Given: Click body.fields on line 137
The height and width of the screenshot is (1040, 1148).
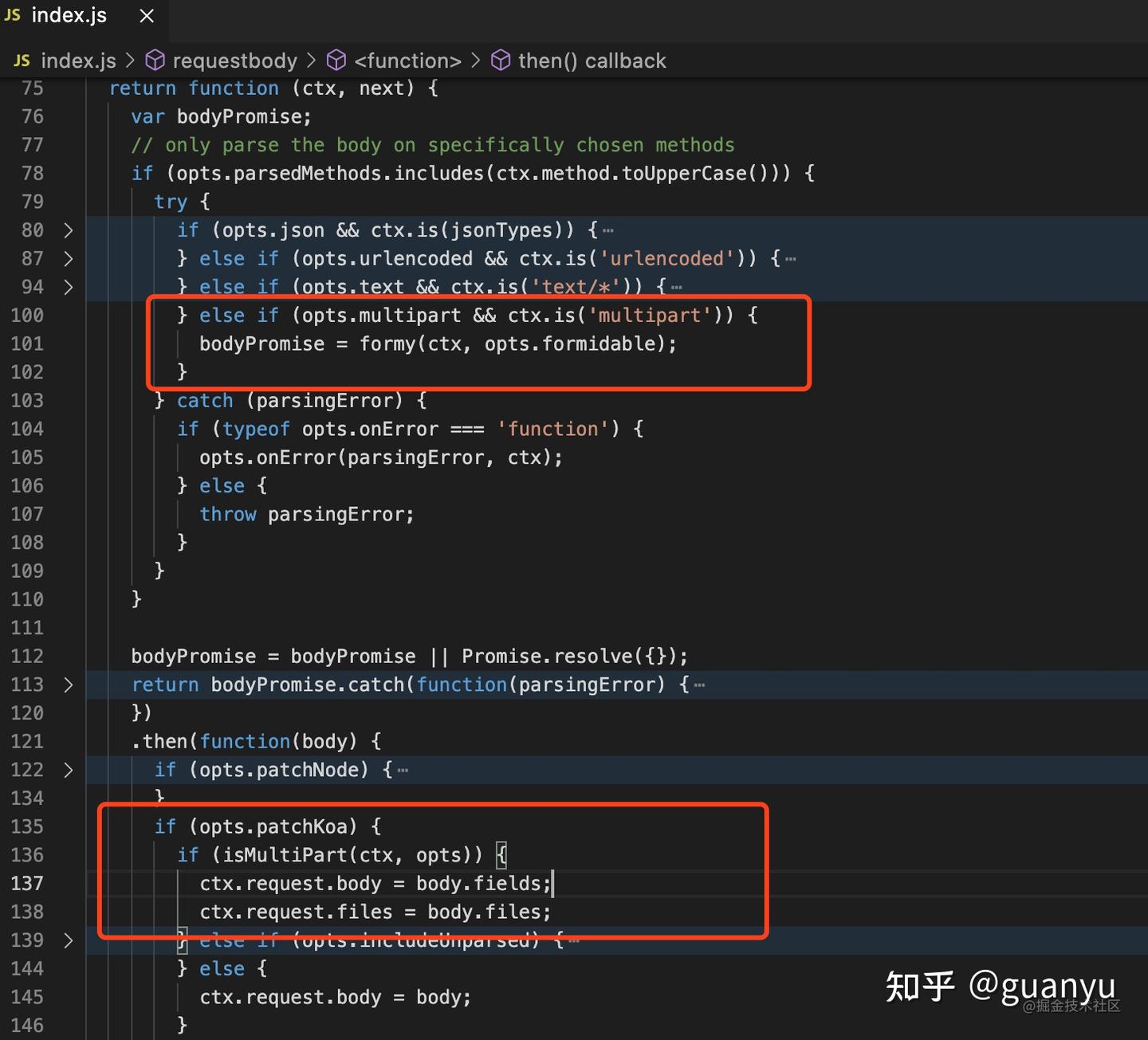Looking at the screenshot, I should [478, 883].
